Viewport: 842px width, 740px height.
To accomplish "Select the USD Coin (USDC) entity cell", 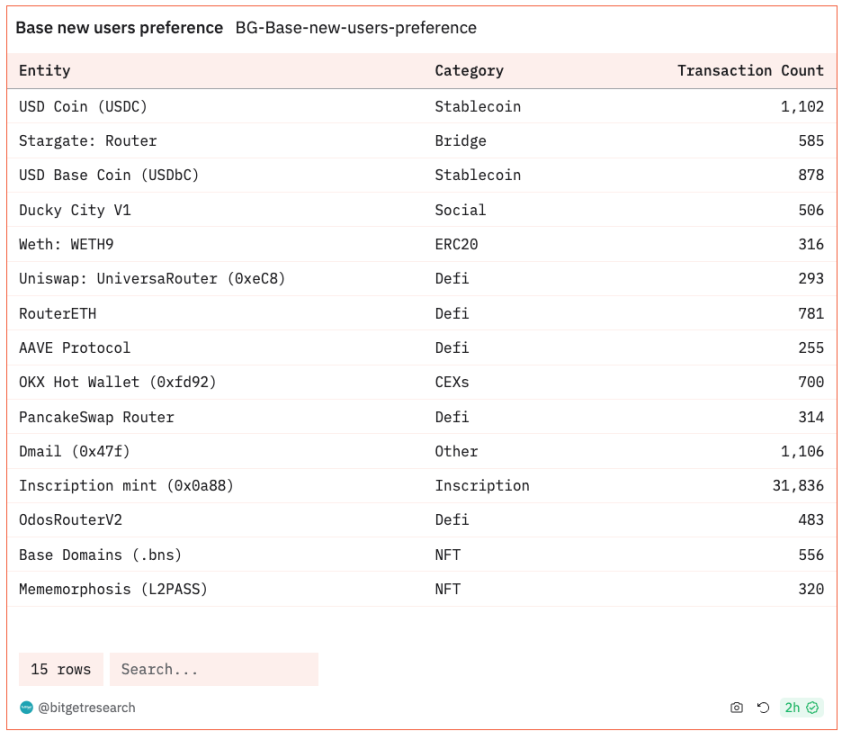I will click(83, 106).
